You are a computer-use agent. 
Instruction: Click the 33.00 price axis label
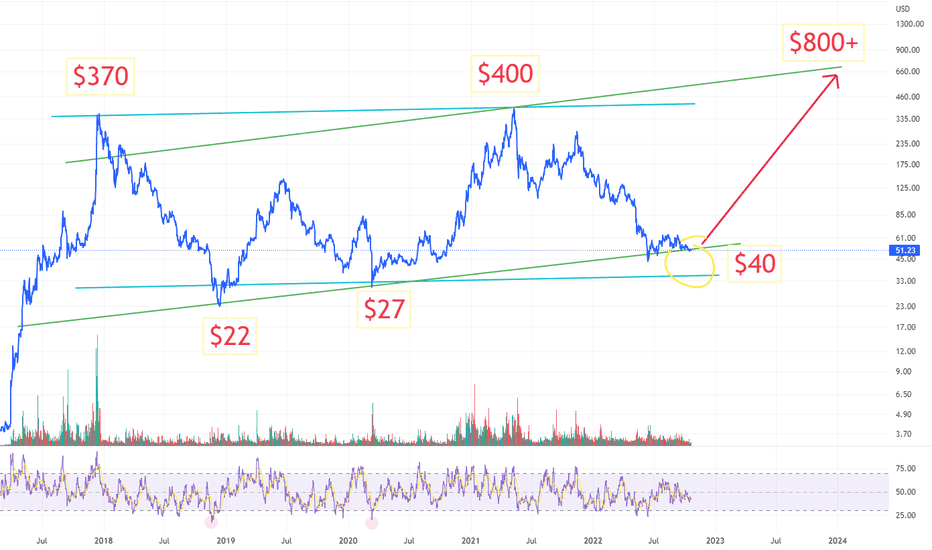[906, 281]
